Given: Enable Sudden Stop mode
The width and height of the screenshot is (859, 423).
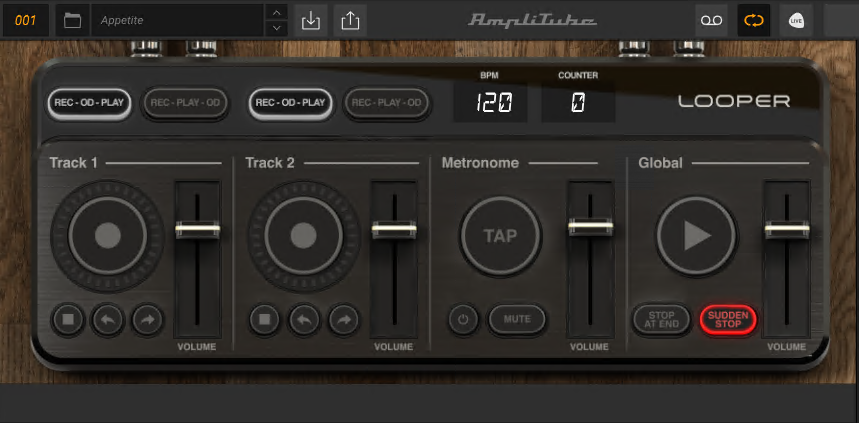Looking at the screenshot, I should pyautogui.click(x=727, y=320).
